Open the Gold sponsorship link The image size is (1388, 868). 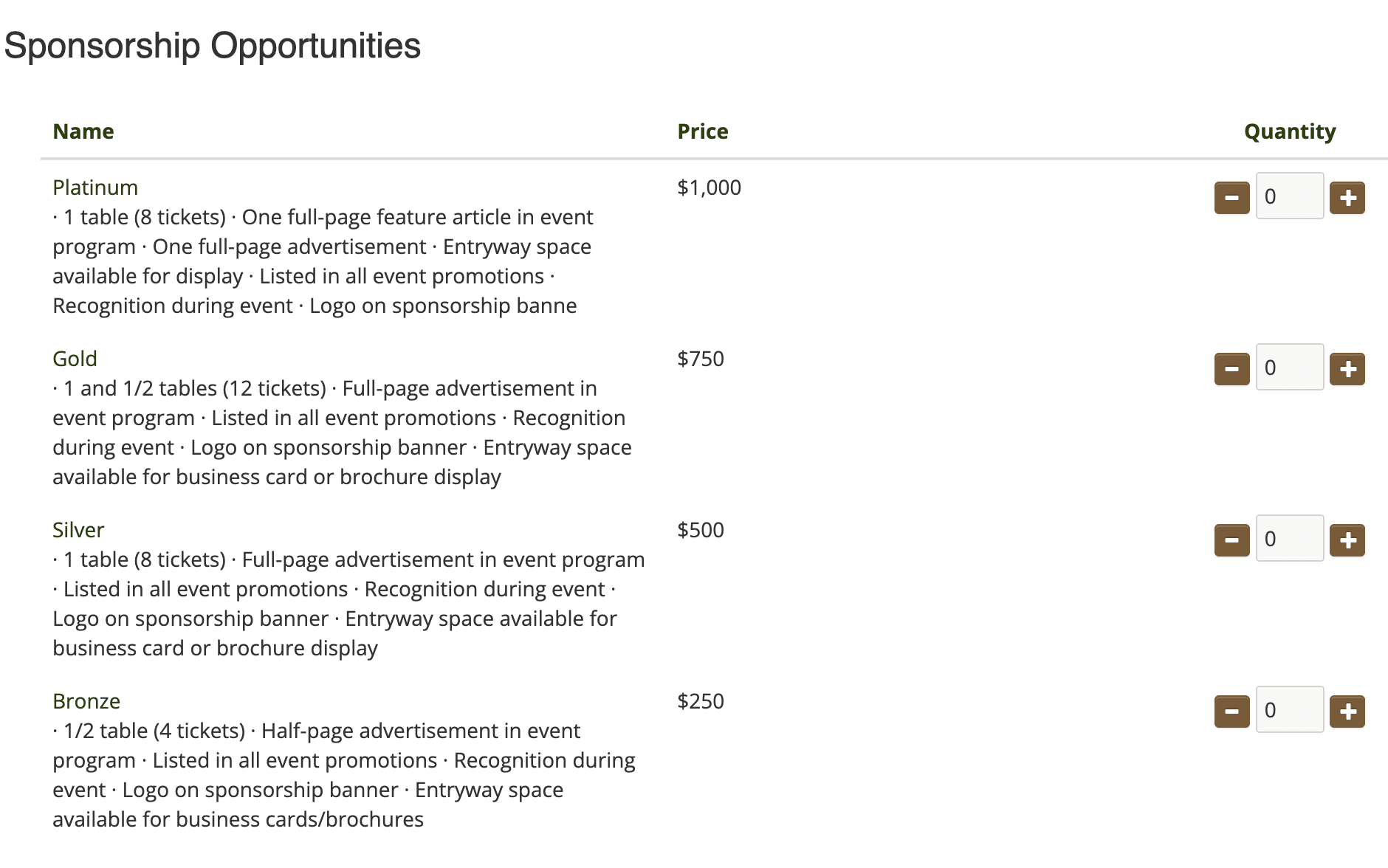[x=75, y=359]
